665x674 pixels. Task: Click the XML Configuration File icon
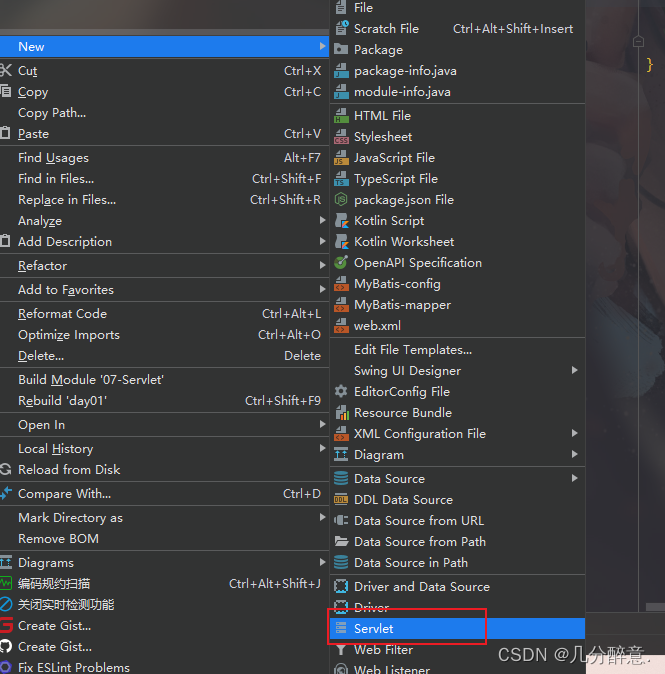coord(341,434)
